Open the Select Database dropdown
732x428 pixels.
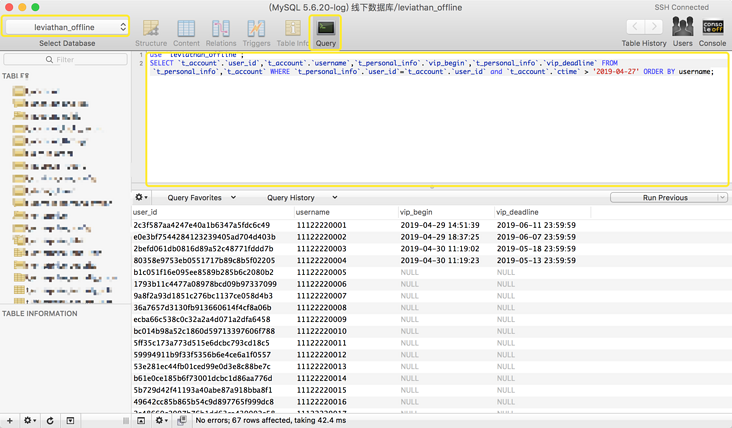[x=67, y=27]
